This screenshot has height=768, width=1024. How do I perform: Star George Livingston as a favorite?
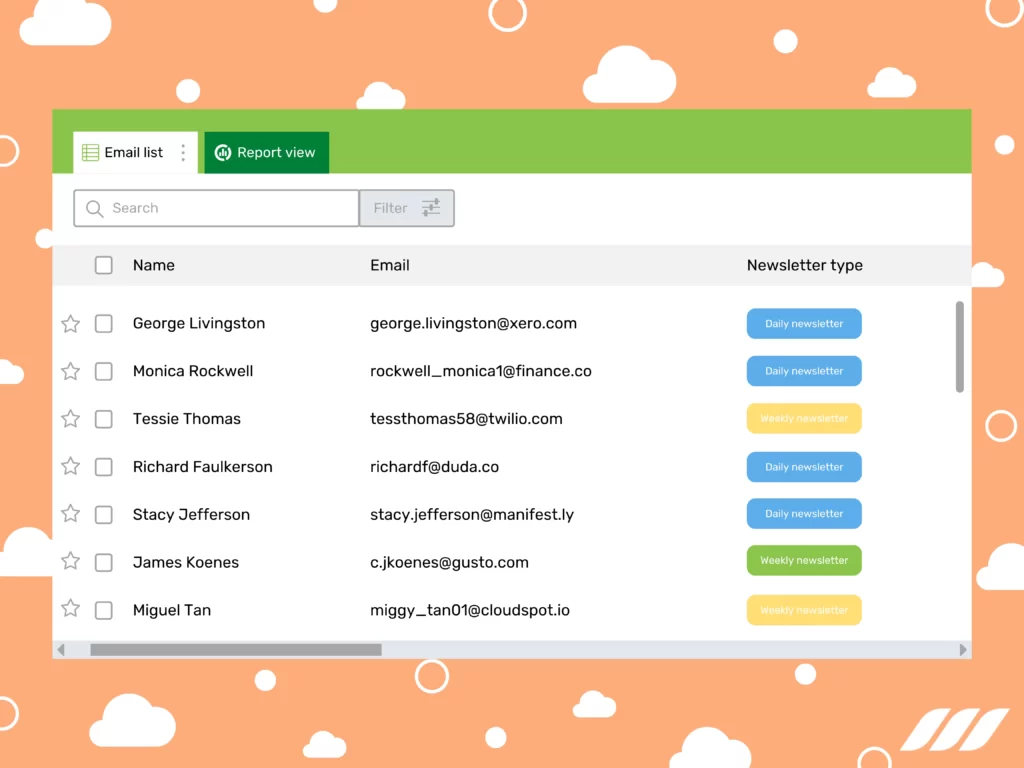(70, 323)
